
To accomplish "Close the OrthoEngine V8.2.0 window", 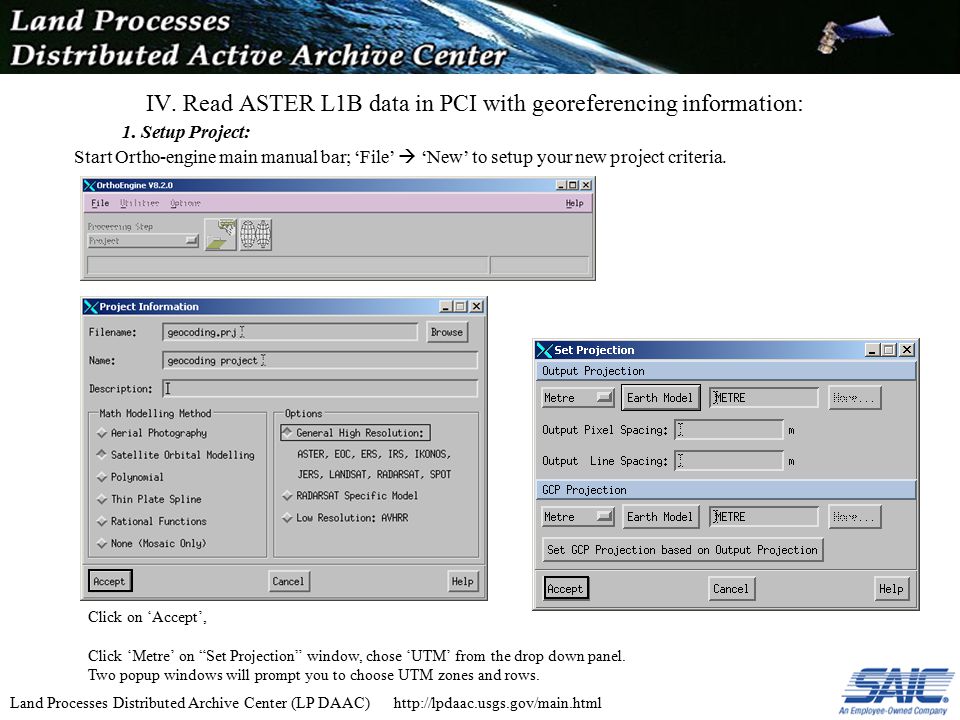I will [586, 185].
